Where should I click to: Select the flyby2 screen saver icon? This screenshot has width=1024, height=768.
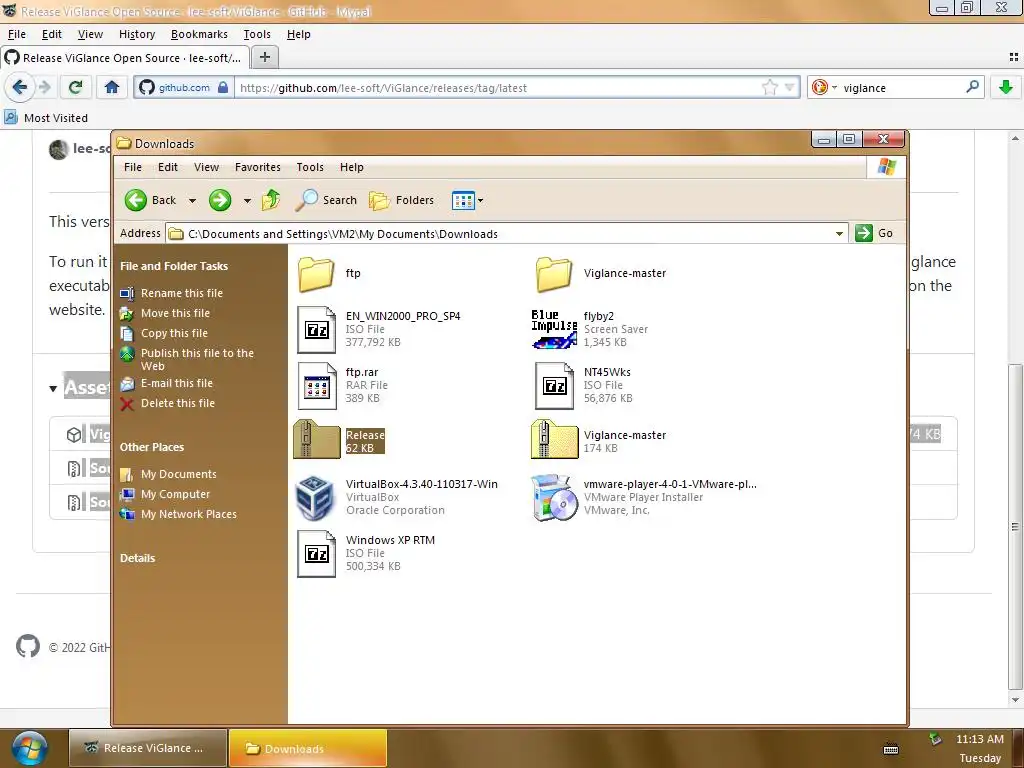(x=554, y=329)
